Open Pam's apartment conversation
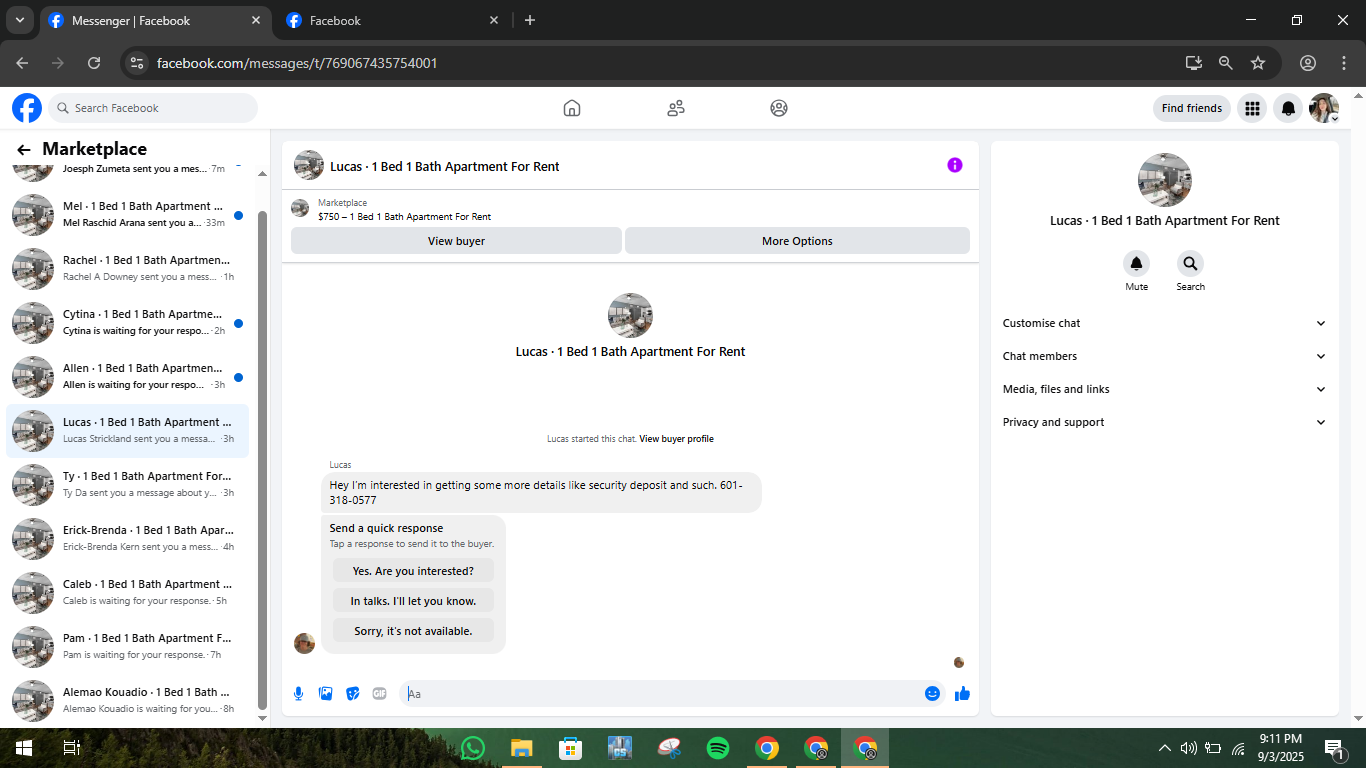1366x768 pixels. pyautogui.click(x=128, y=646)
